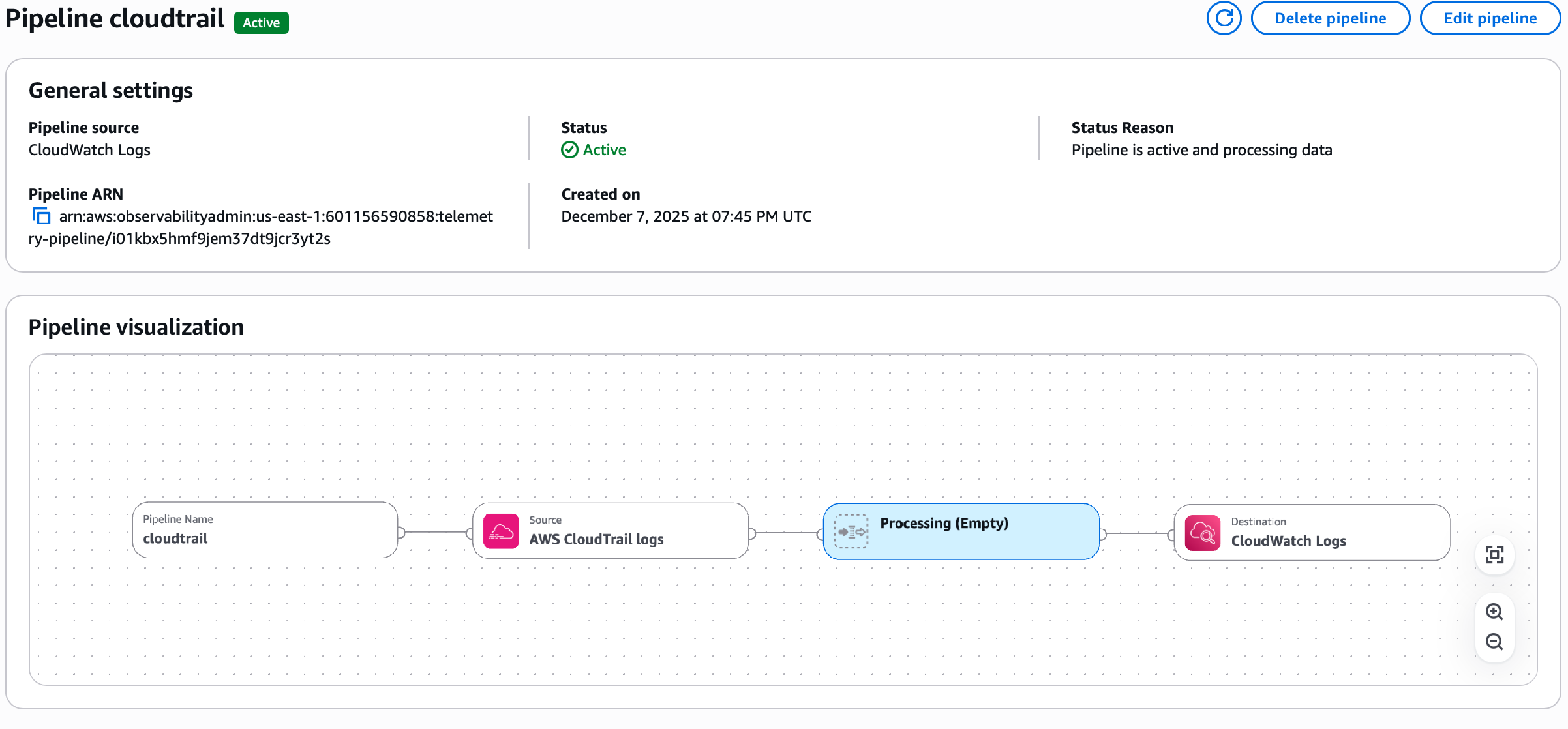Zoom in on the pipeline visualization
Viewport: 1568px width, 729px height.
(1494, 612)
